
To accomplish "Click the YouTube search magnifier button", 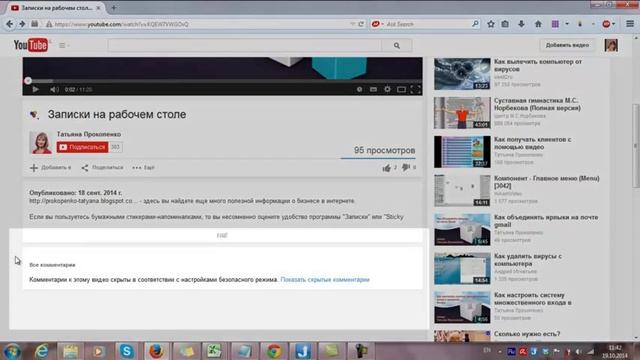I will coord(396,45).
